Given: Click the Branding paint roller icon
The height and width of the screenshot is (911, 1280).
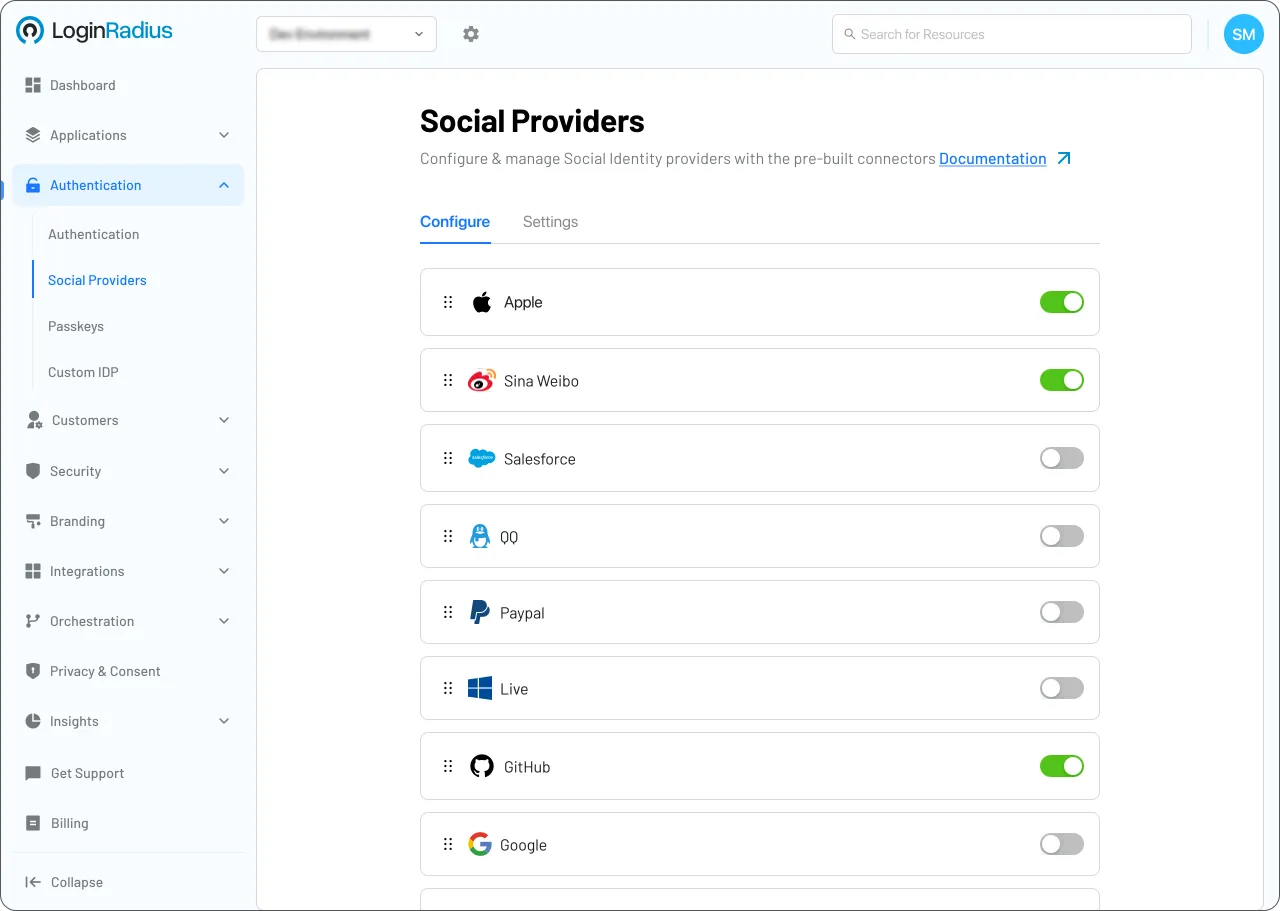Looking at the screenshot, I should [x=33, y=521].
